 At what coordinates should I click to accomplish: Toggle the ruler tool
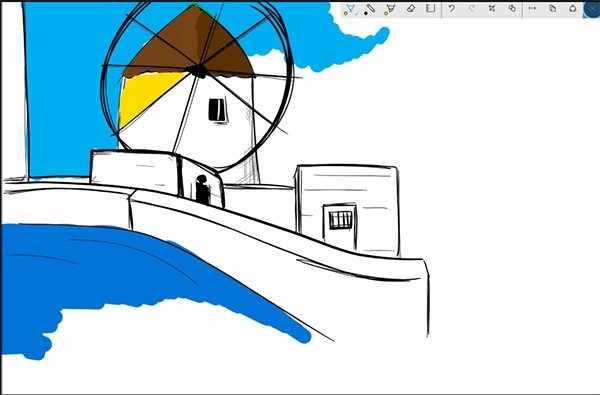click(431, 8)
